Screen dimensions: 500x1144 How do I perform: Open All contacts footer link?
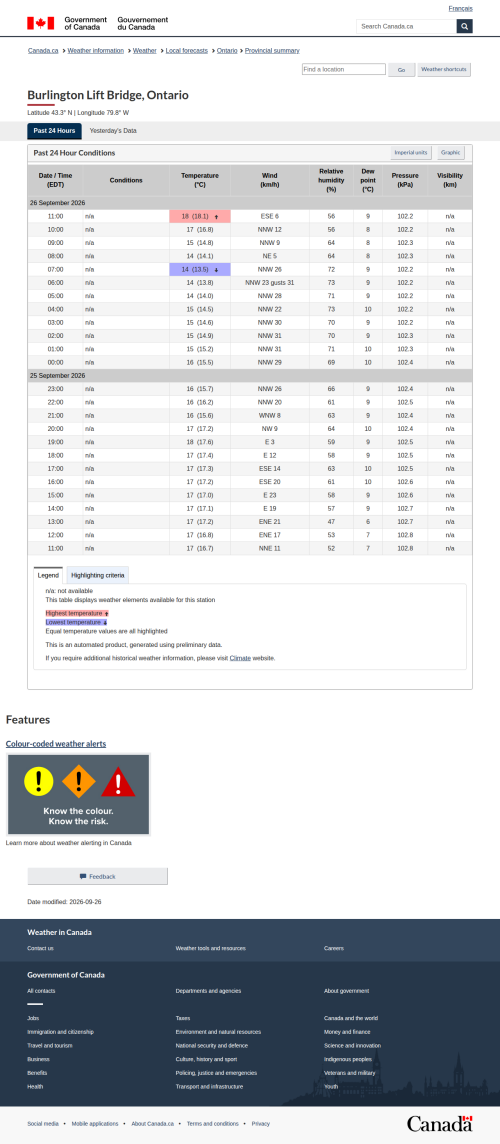(41, 991)
